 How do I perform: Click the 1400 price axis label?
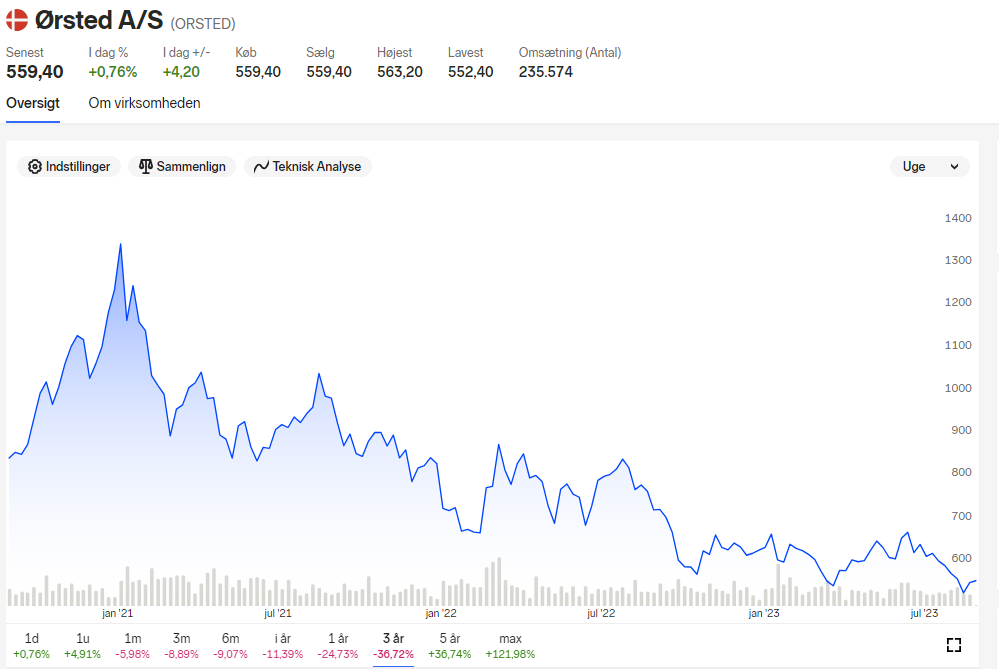[x=958, y=218]
